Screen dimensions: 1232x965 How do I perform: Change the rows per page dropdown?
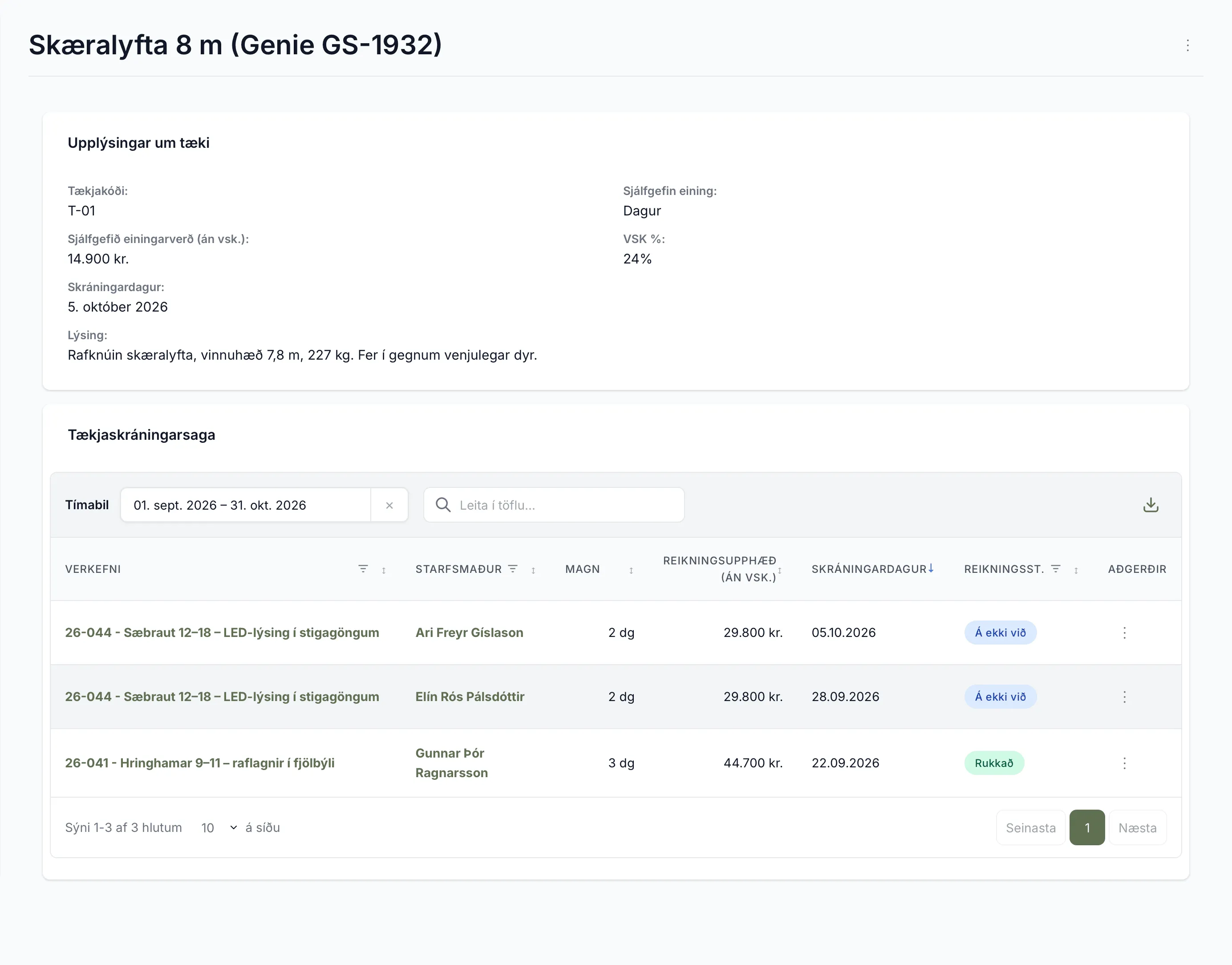(219, 828)
